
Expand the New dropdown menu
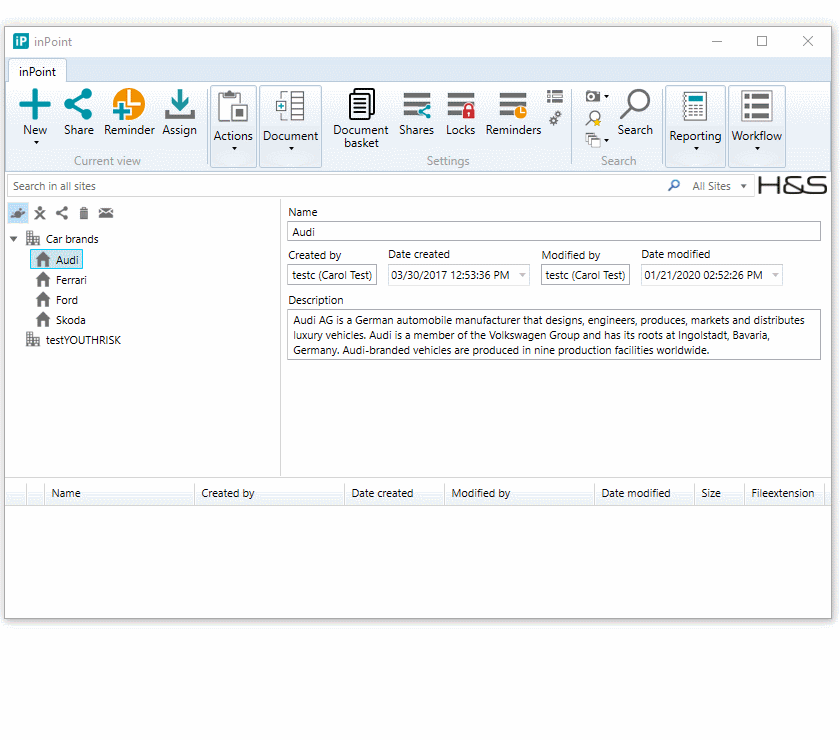(x=35, y=142)
